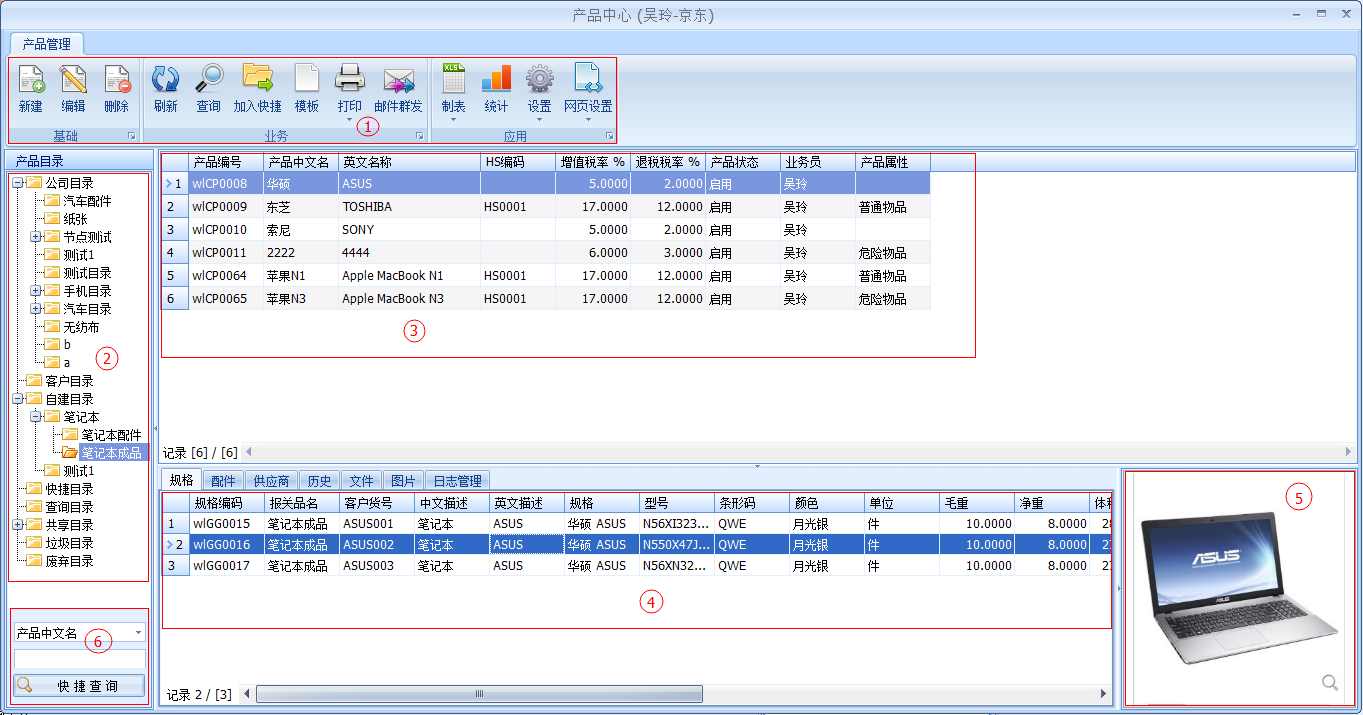Open the 日志管理 tab
Image resolution: width=1363 pixels, height=715 pixels.
457,481
